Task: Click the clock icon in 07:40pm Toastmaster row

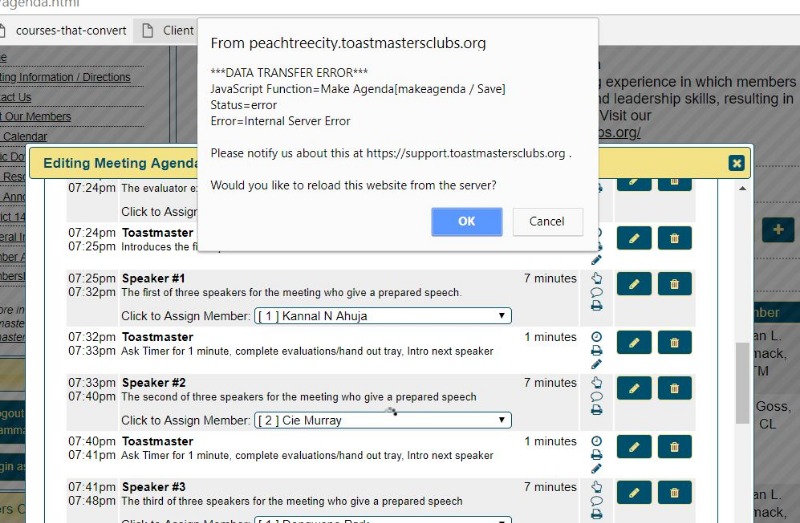Action: click(x=596, y=441)
